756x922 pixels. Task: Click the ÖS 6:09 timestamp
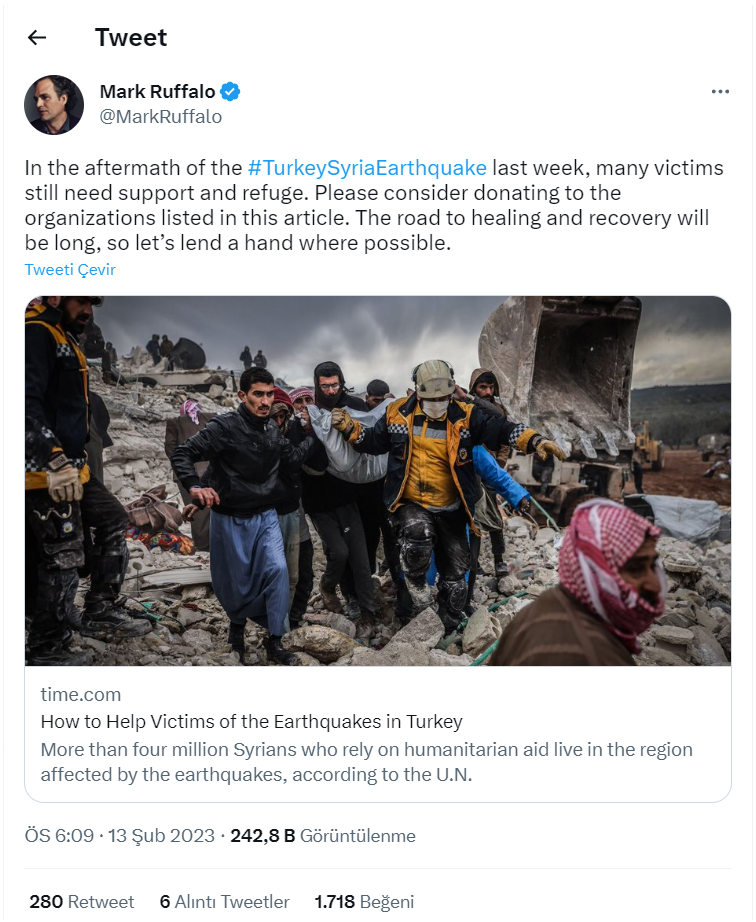(59, 836)
